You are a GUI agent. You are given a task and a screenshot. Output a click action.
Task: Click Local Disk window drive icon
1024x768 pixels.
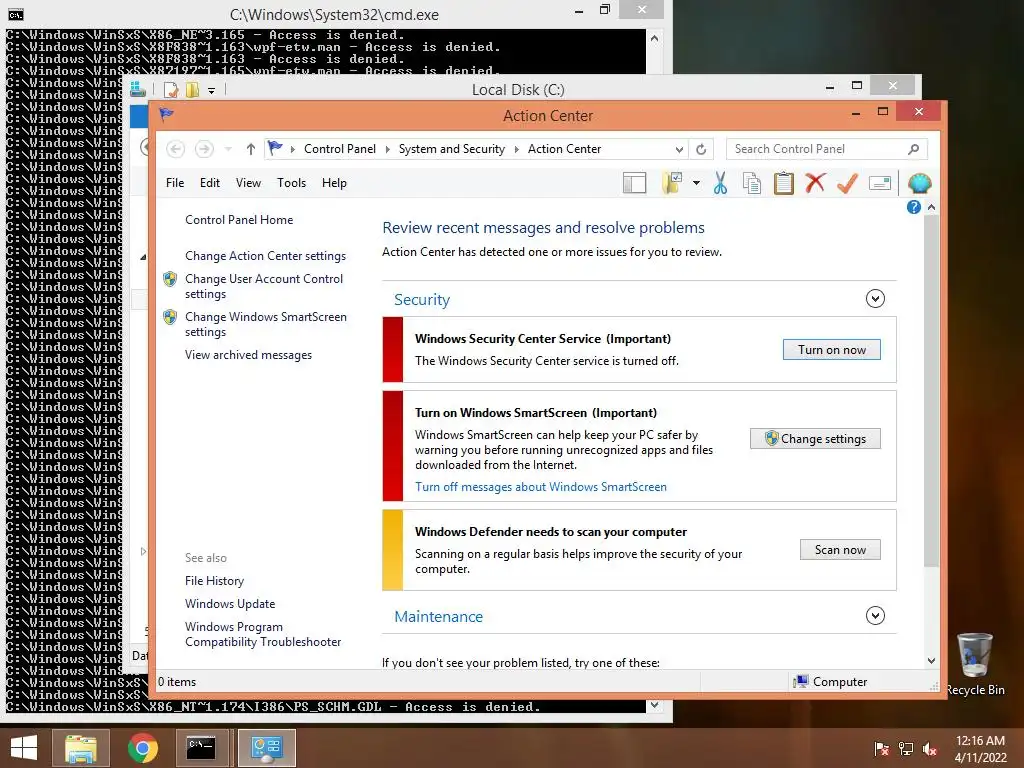138,89
